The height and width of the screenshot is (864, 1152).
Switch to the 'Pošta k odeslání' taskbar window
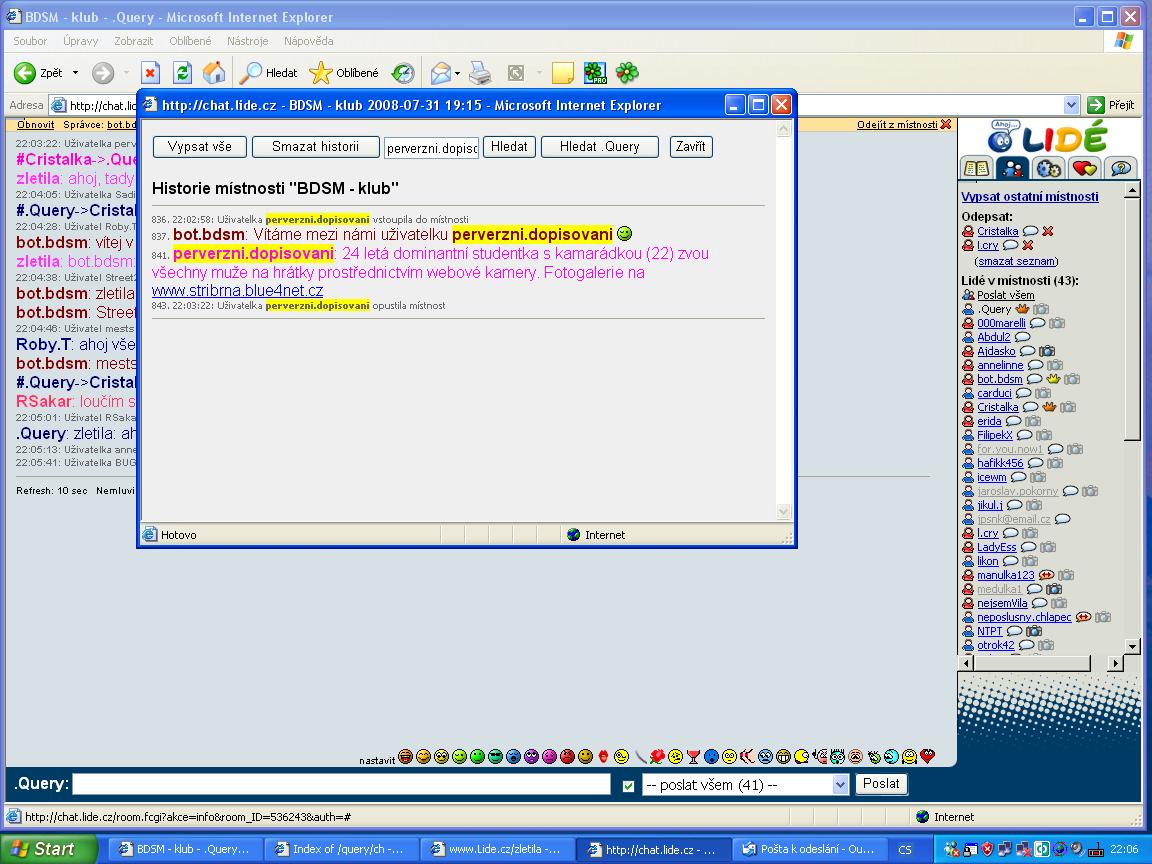point(808,849)
